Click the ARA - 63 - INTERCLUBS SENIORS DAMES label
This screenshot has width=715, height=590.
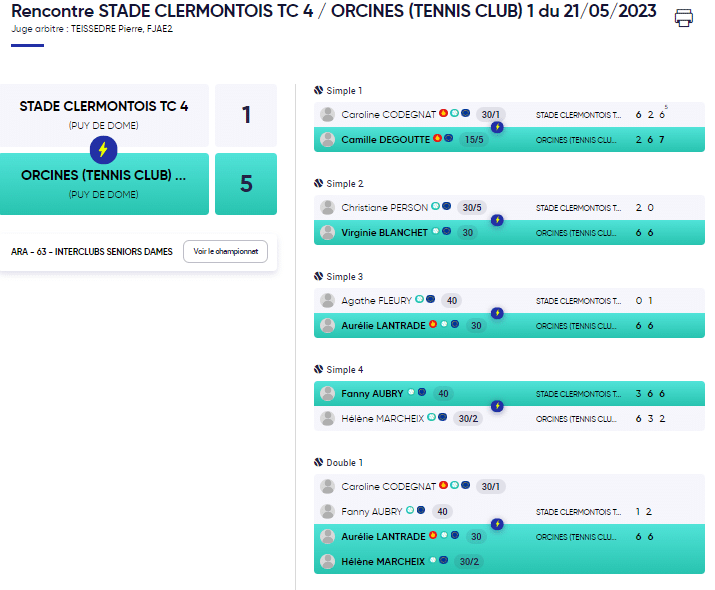click(x=92, y=252)
